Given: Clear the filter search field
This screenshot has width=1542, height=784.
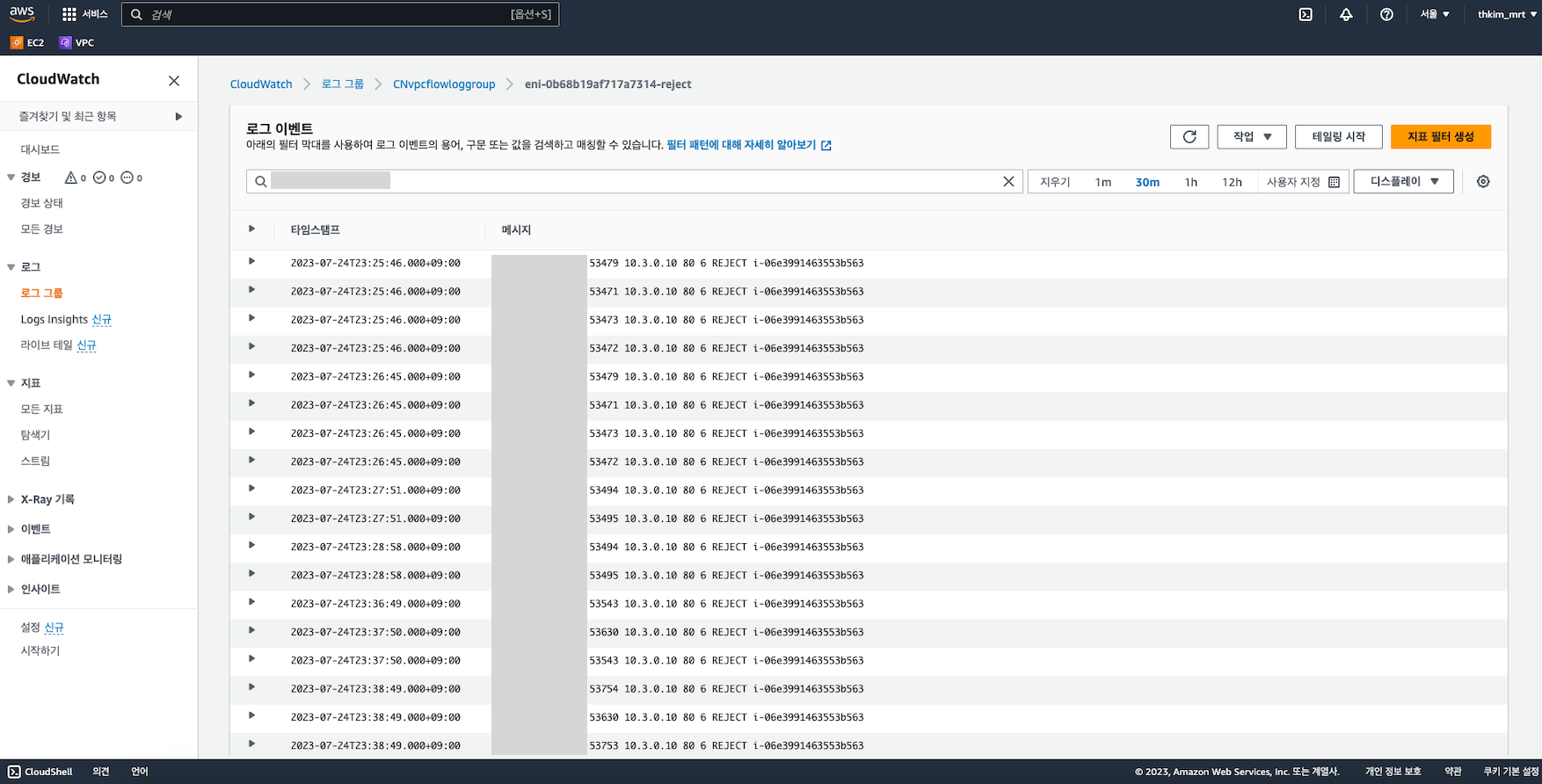Looking at the screenshot, I should pos(1008,181).
